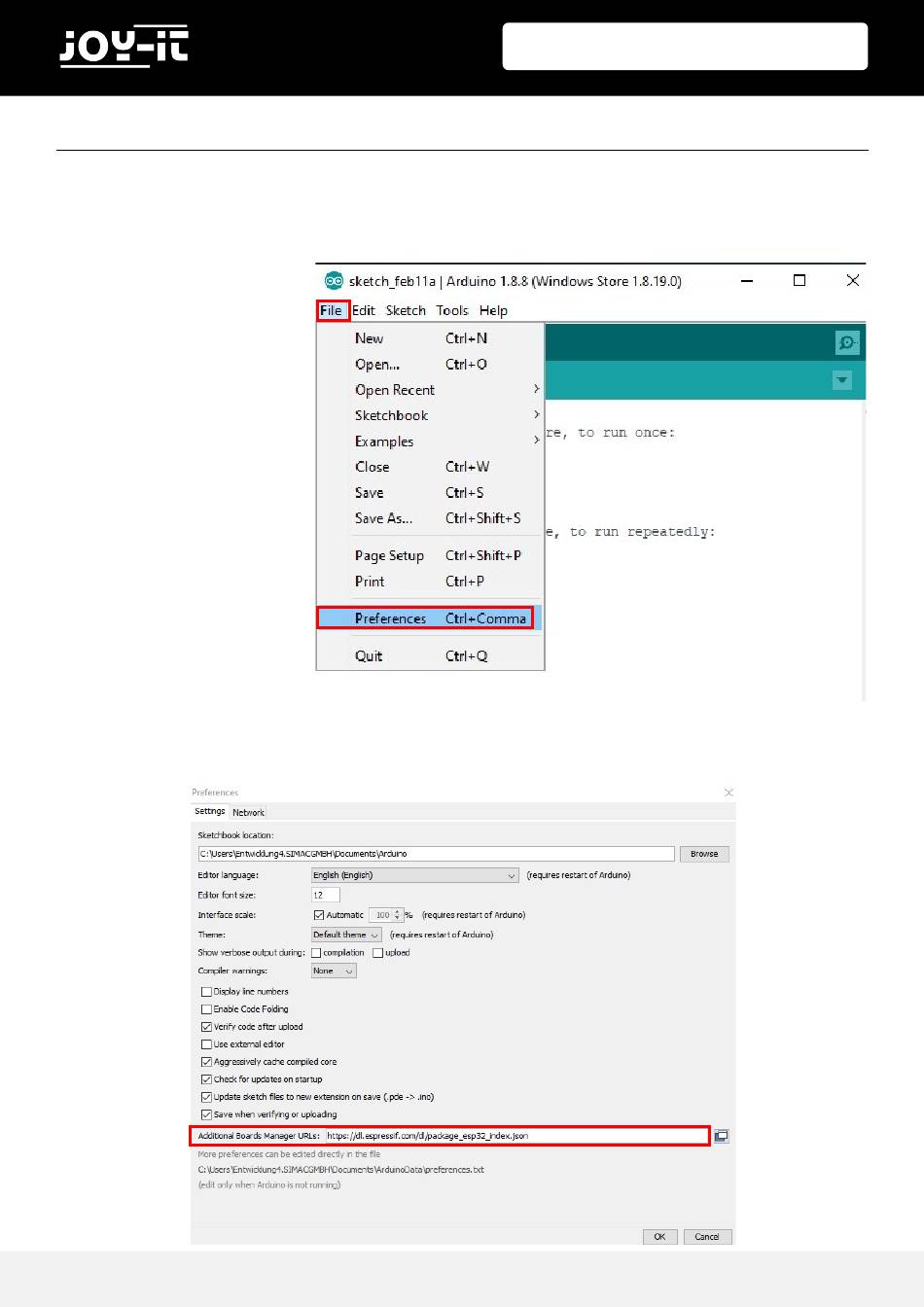The width and height of the screenshot is (924, 1307).
Task: Choose Print from the File menu
Action: (x=429, y=582)
